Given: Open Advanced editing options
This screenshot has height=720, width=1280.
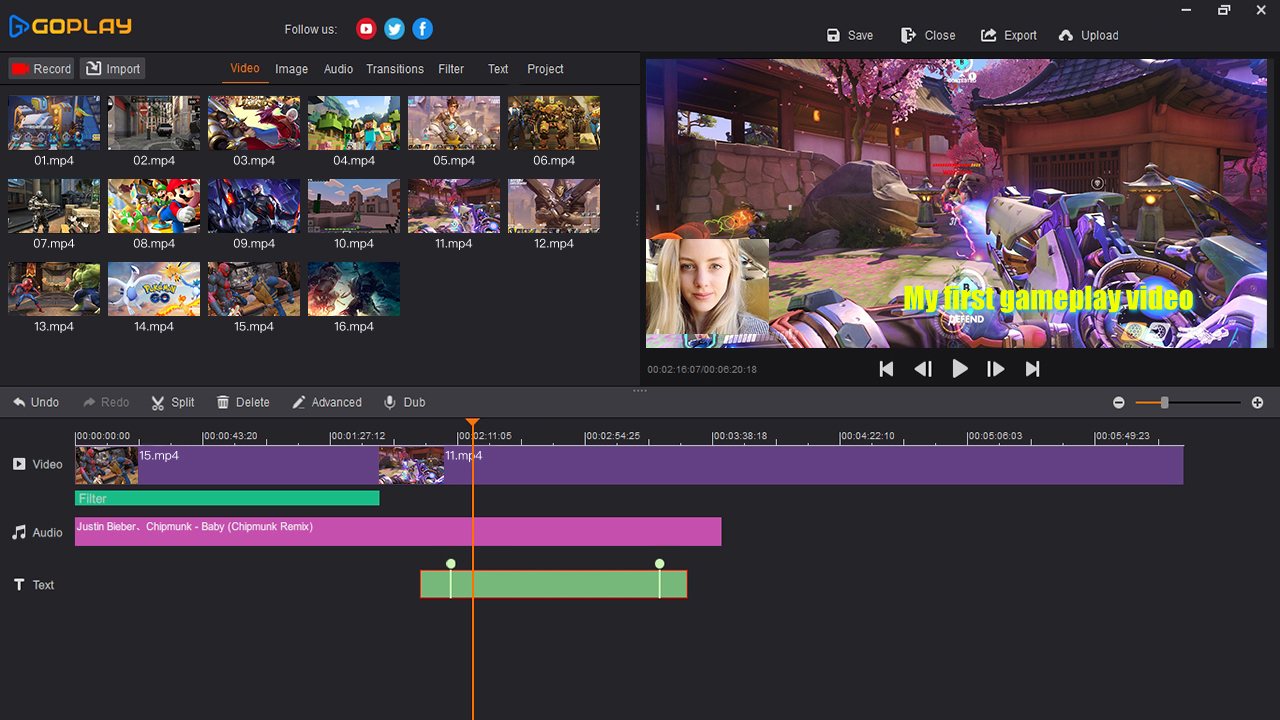Looking at the screenshot, I should coord(327,402).
